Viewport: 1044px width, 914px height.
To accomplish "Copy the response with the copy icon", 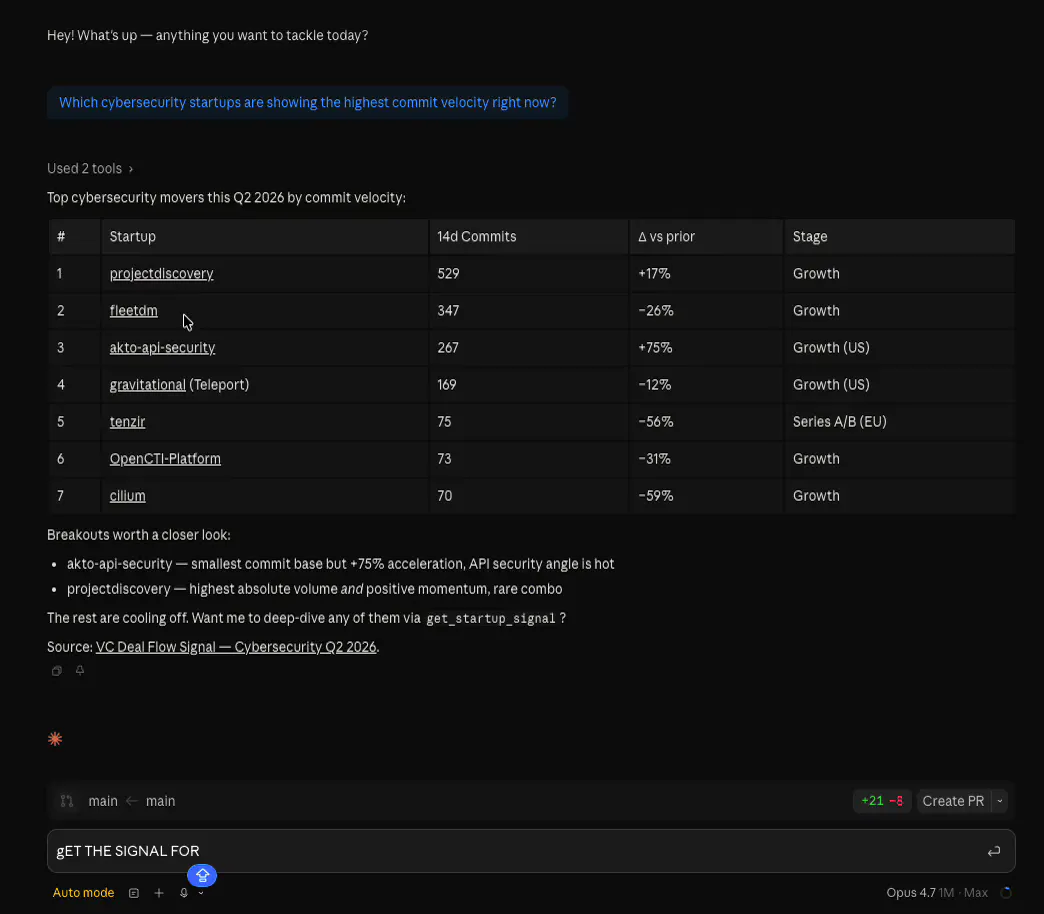I will [x=57, y=671].
